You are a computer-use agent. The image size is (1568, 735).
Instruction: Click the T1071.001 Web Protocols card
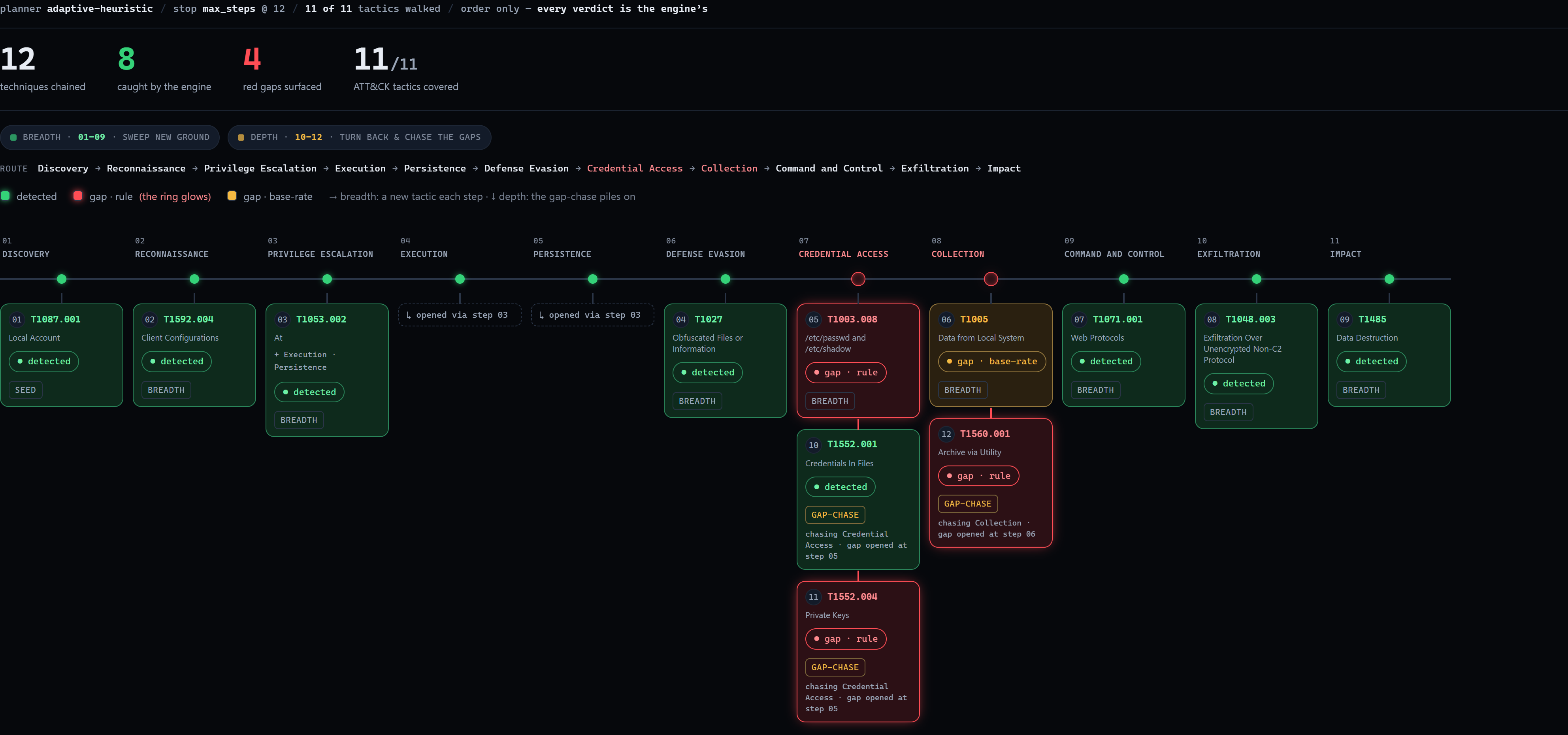point(1124,355)
